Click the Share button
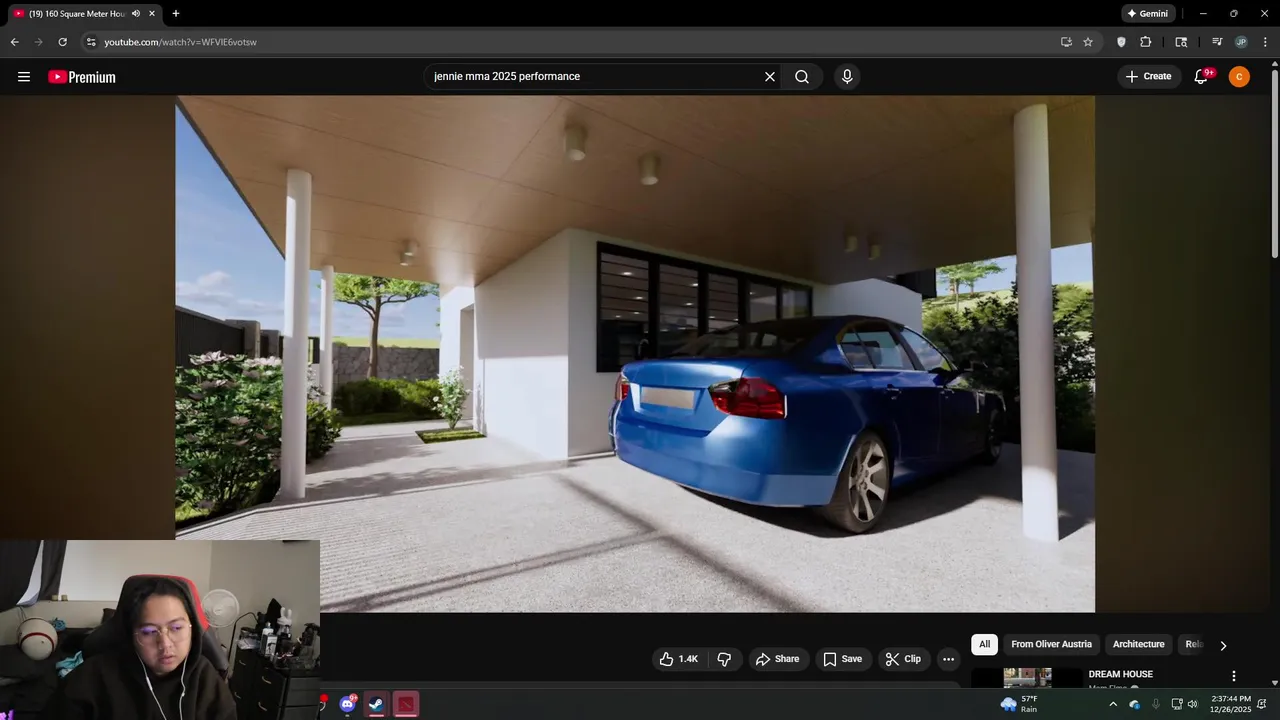 (777, 659)
